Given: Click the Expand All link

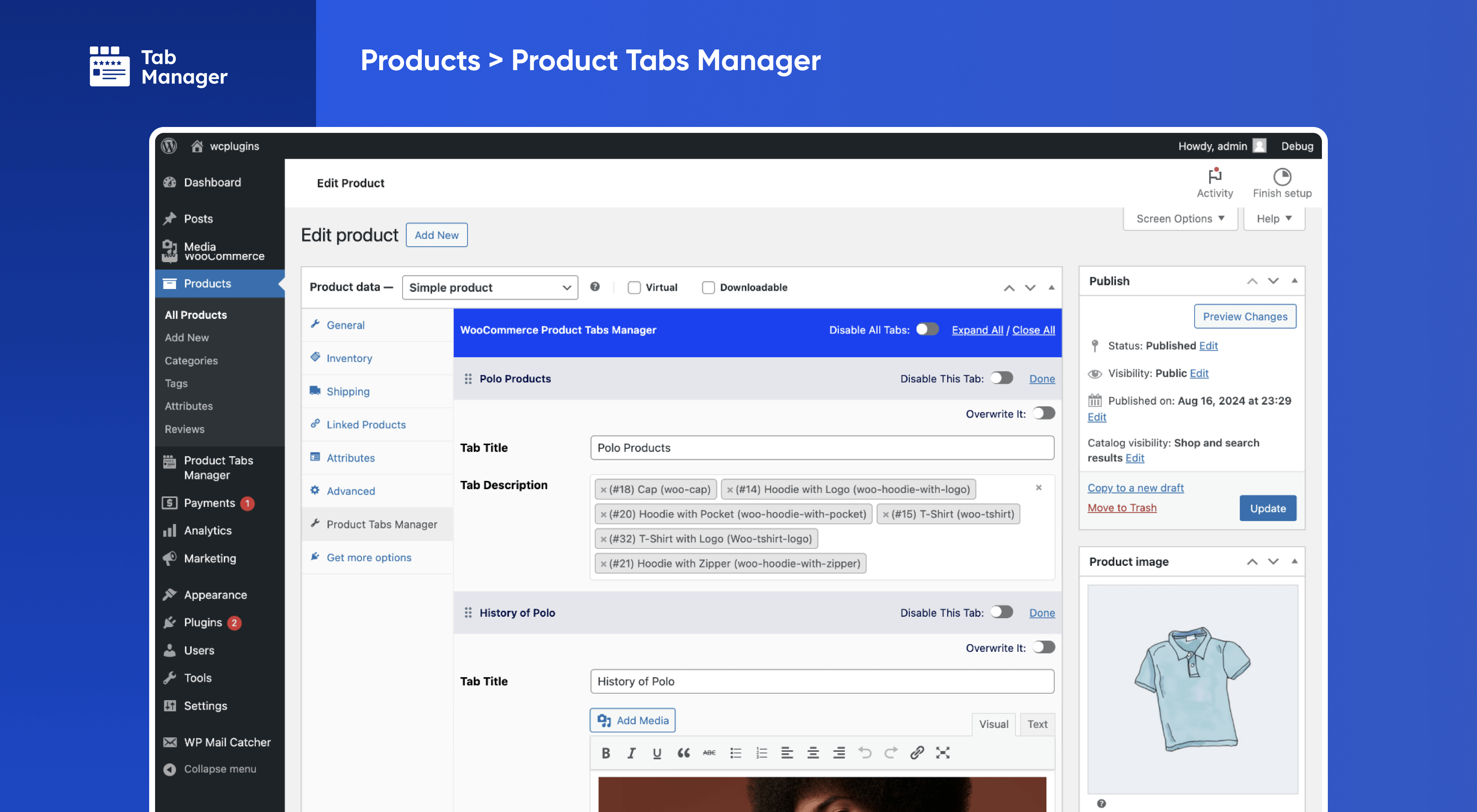Looking at the screenshot, I should click(977, 330).
